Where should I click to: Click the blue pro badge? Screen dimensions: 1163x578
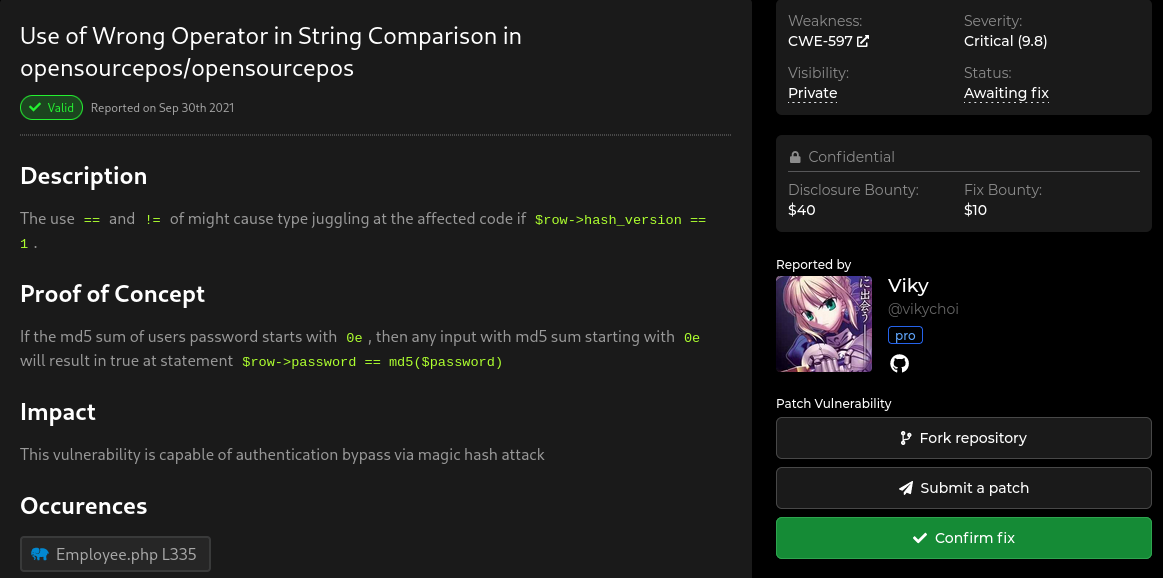[905, 335]
